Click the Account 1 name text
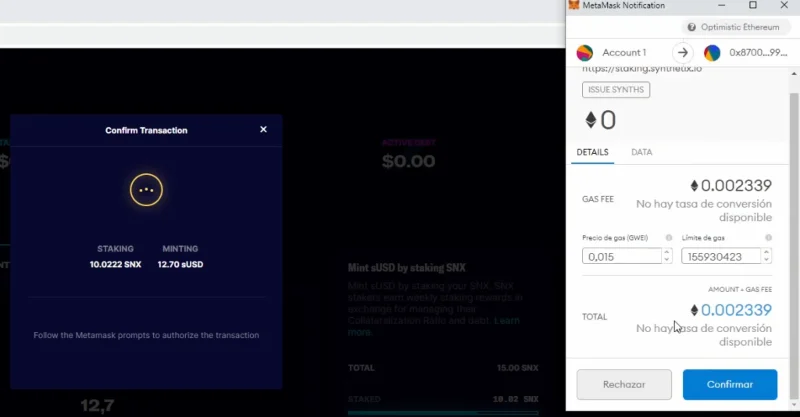This screenshot has width=800, height=417. 624,53
